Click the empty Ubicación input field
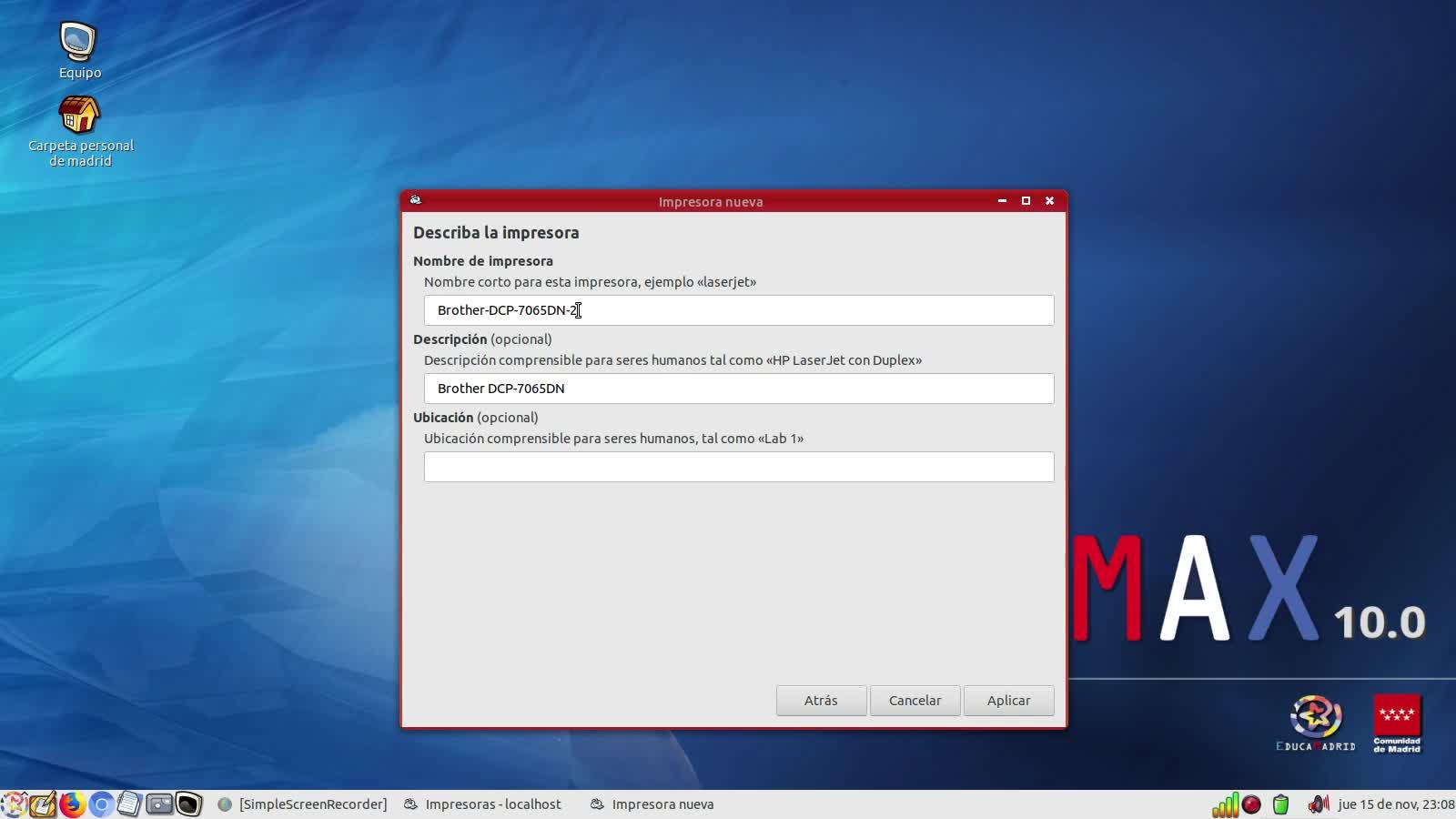The image size is (1456, 819). 738,467
